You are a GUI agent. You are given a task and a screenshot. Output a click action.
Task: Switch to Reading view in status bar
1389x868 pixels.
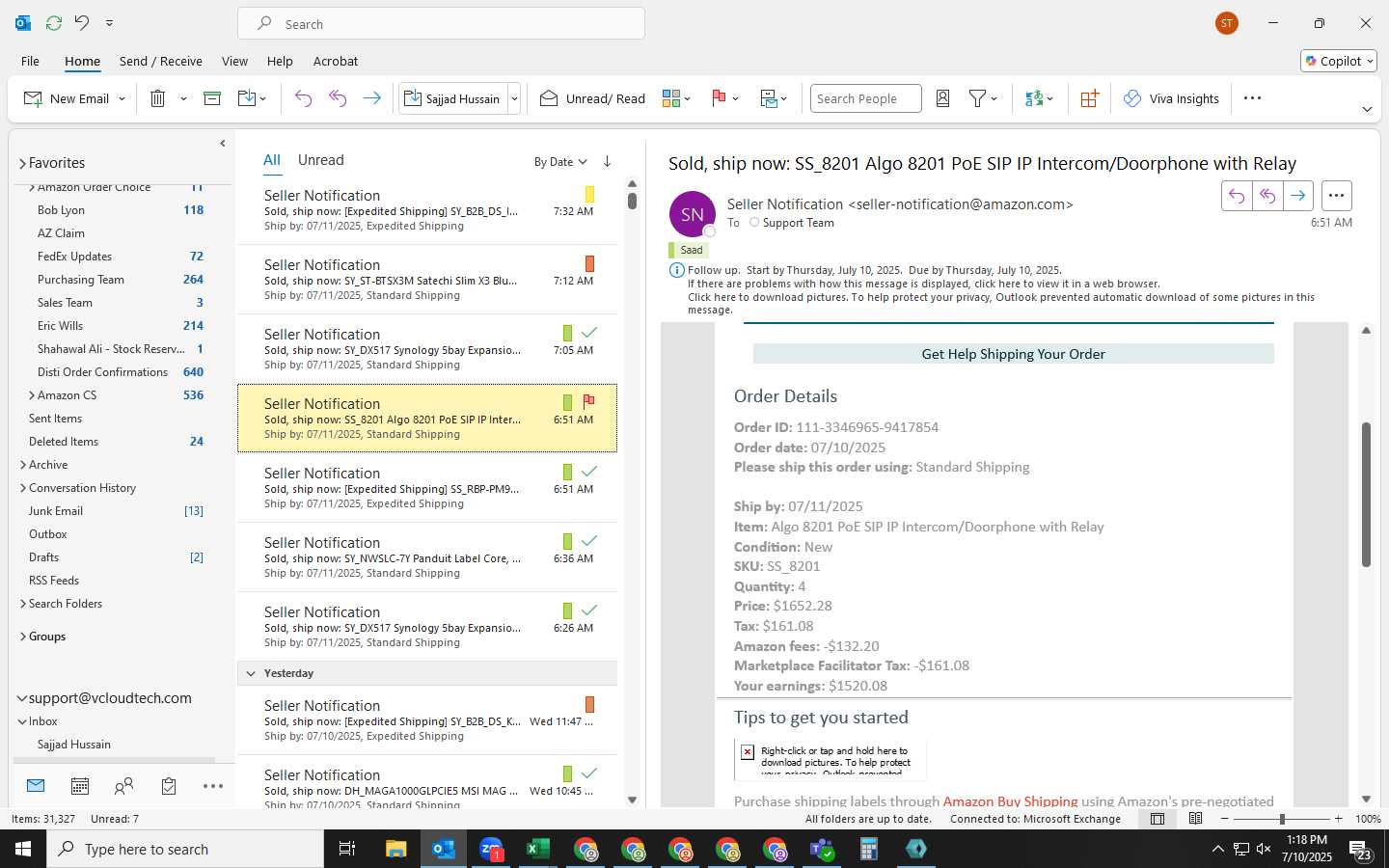click(x=1195, y=819)
